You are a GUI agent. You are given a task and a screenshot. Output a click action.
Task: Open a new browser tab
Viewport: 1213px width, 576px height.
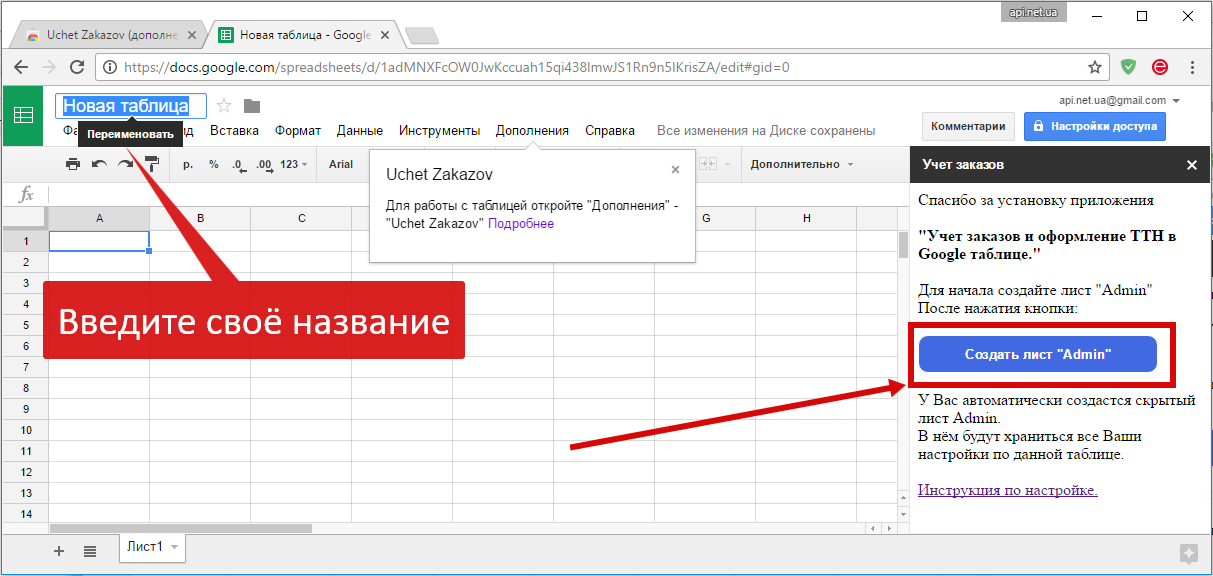click(422, 36)
